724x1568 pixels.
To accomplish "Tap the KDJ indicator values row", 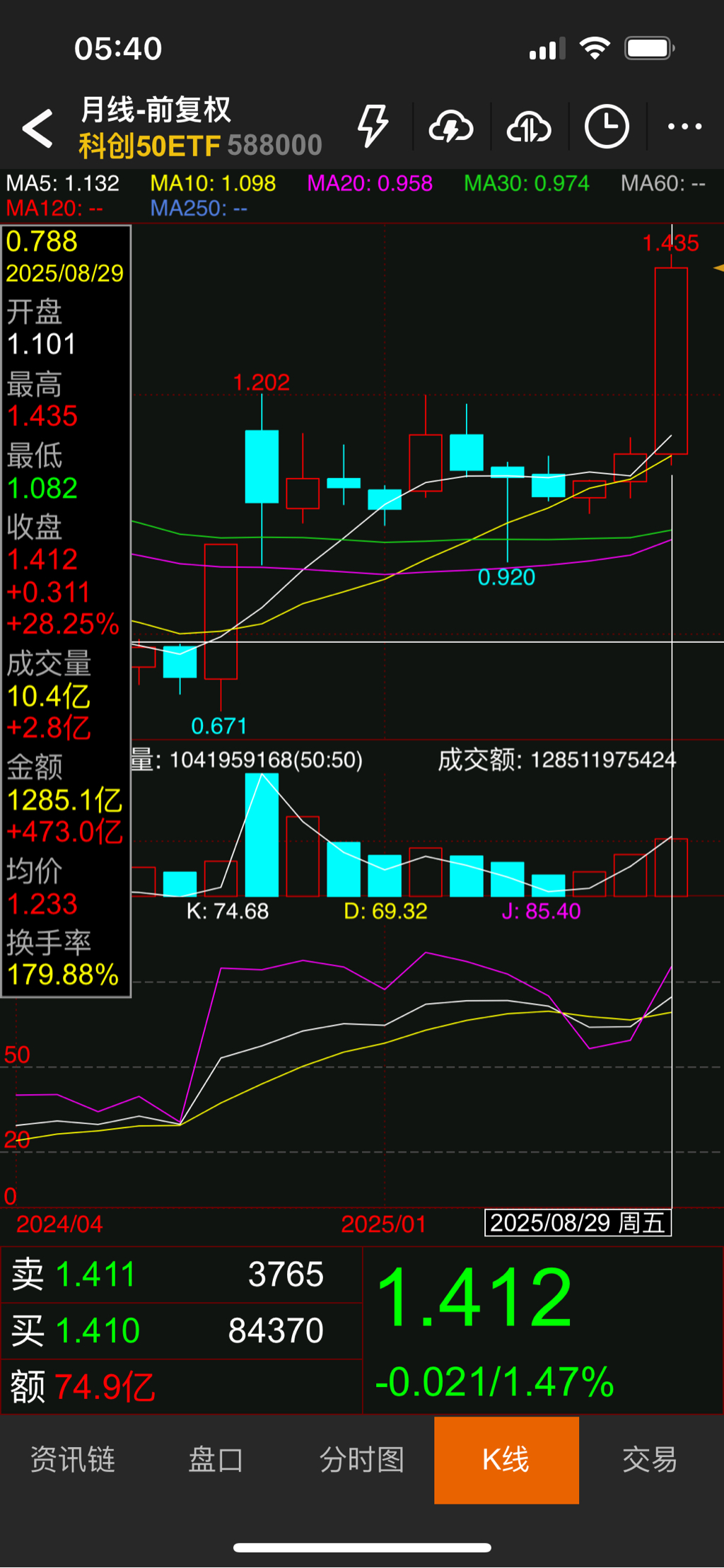I will 384,911.
